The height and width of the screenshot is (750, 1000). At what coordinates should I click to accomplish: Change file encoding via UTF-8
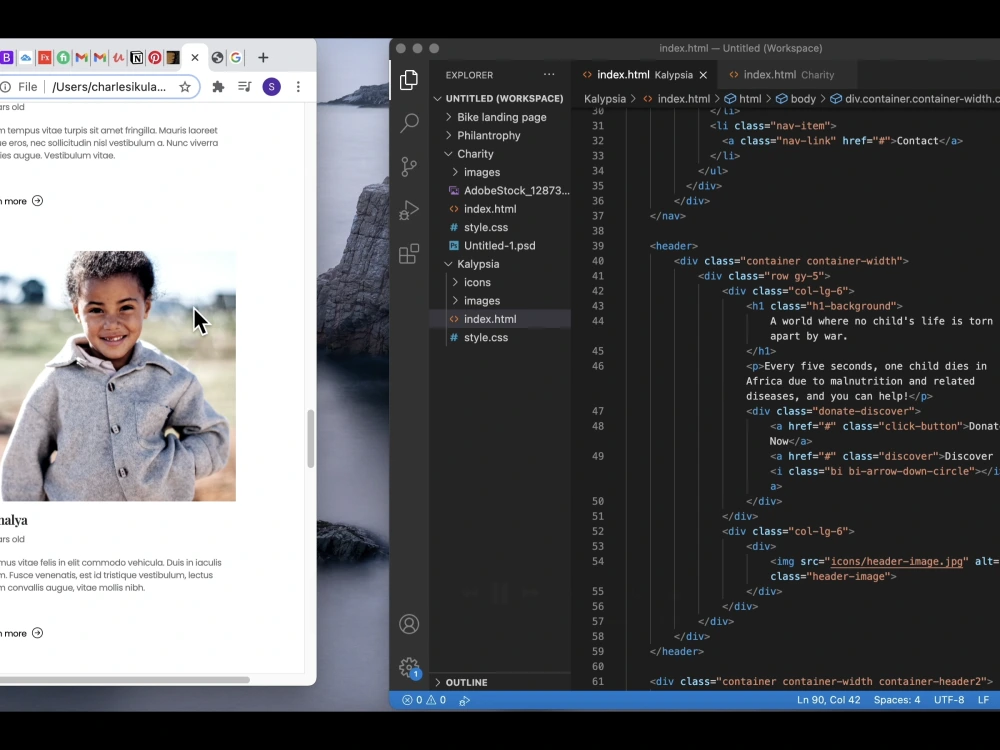[x=948, y=700]
